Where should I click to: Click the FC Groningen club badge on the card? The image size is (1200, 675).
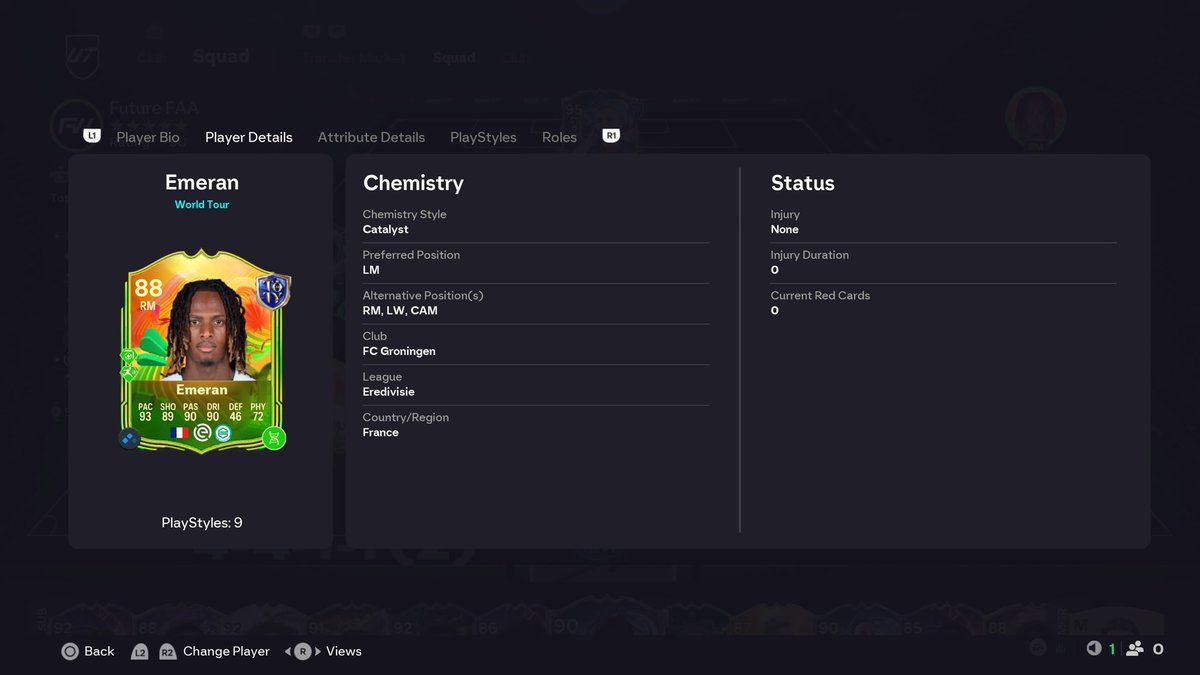[224, 433]
